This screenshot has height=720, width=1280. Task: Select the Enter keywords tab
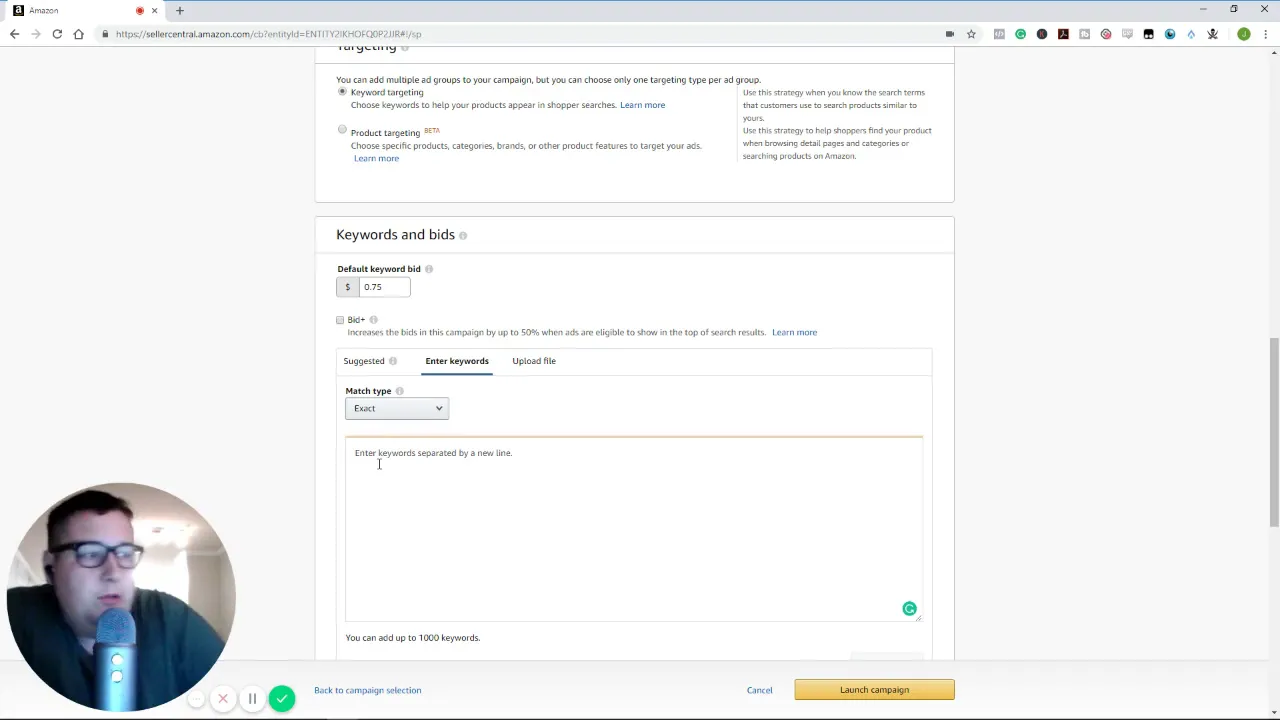tap(457, 361)
